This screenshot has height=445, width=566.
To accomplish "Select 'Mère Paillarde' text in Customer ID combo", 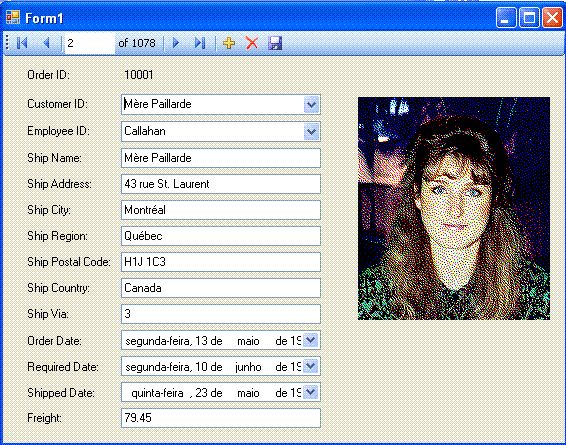I will click(158, 104).
